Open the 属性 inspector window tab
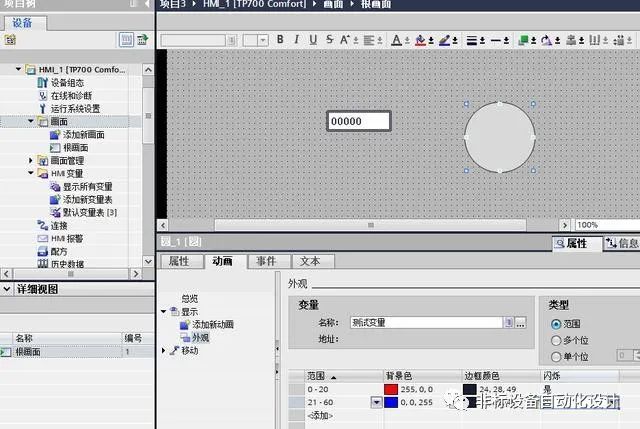640x429 pixels. pos(577,244)
